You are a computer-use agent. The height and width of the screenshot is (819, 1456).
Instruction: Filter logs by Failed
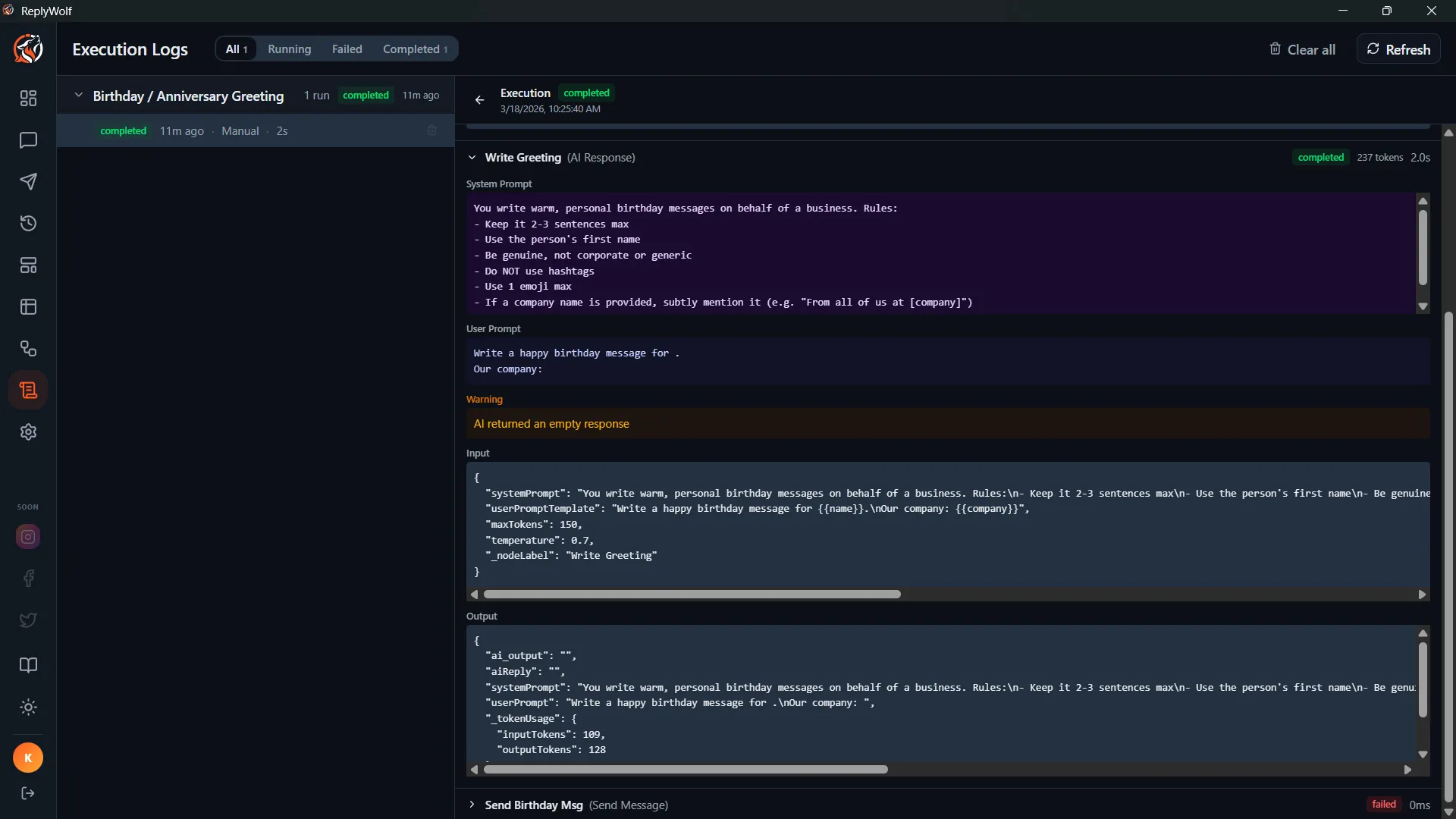click(347, 49)
